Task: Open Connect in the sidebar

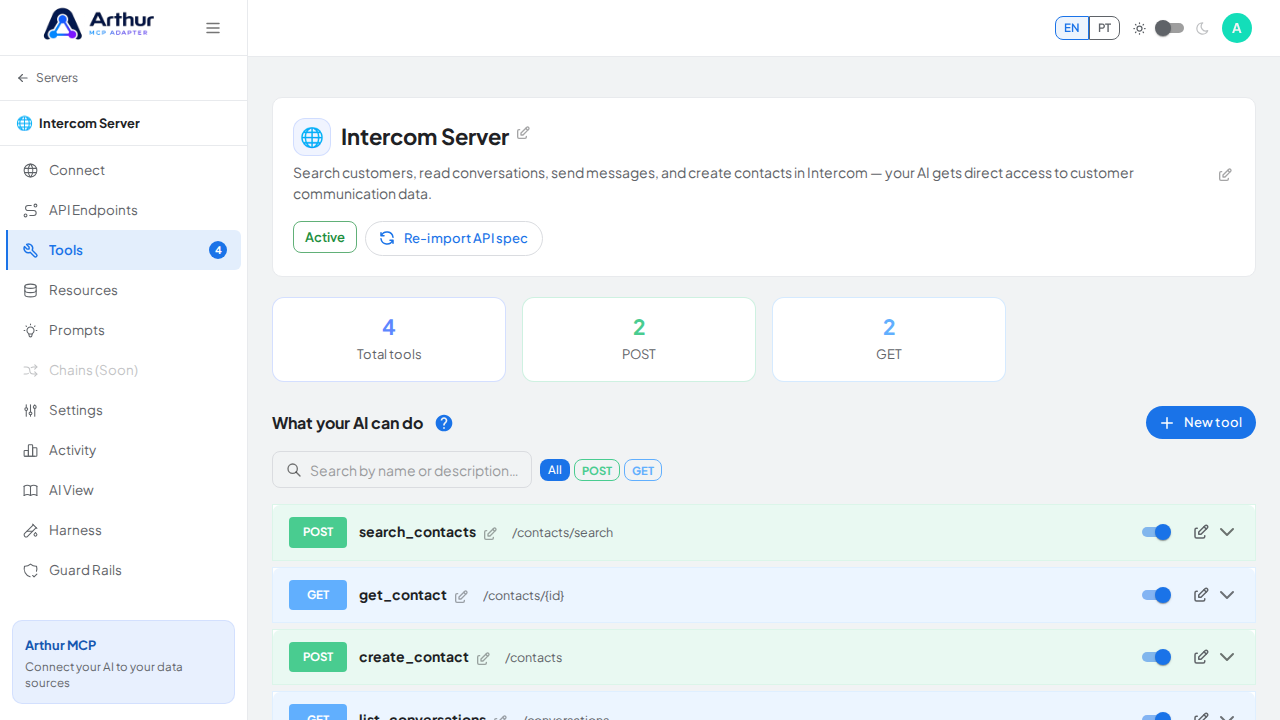Action: [124, 170]
